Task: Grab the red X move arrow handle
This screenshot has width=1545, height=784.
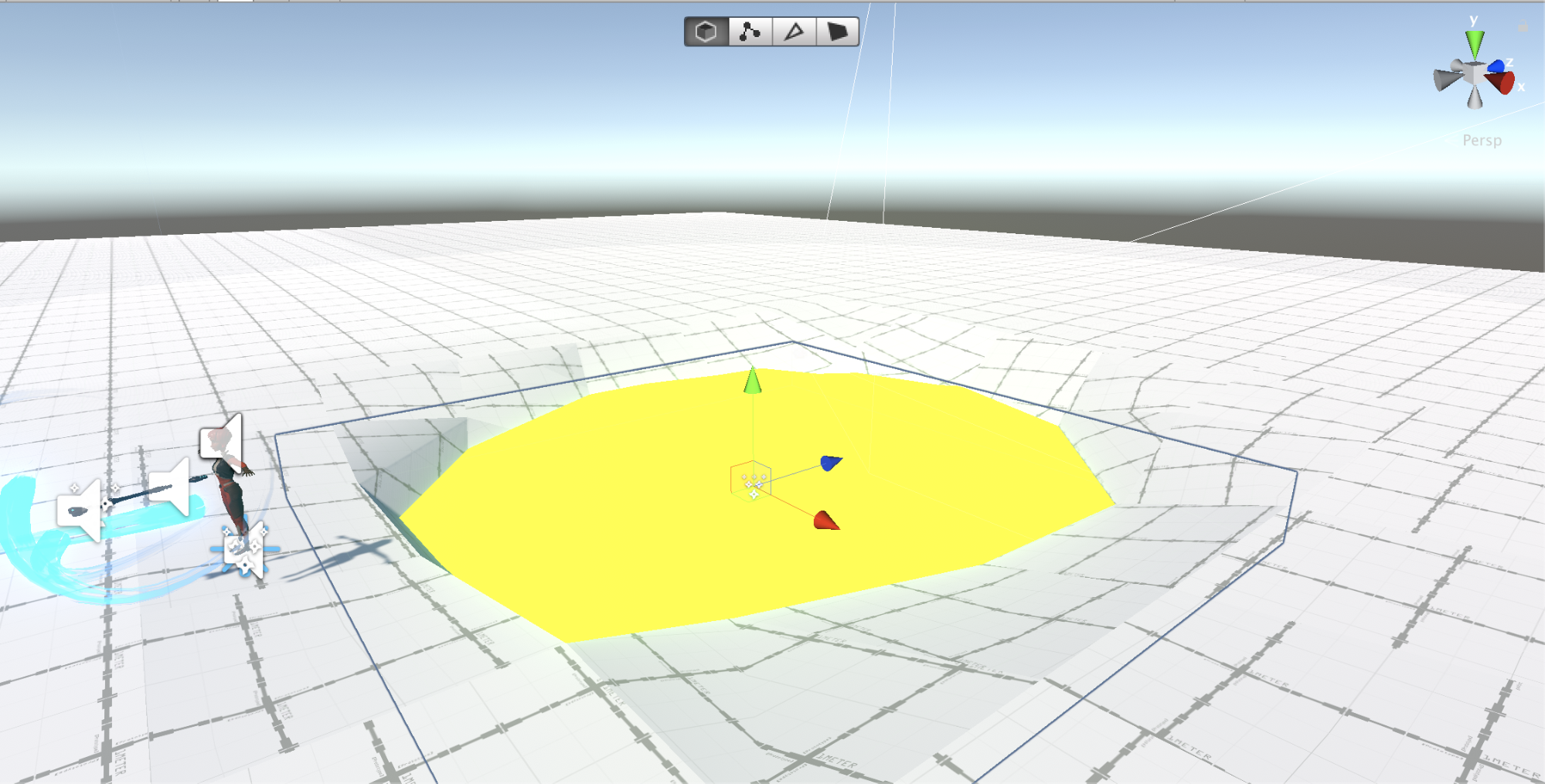Action: coord(826,521)
